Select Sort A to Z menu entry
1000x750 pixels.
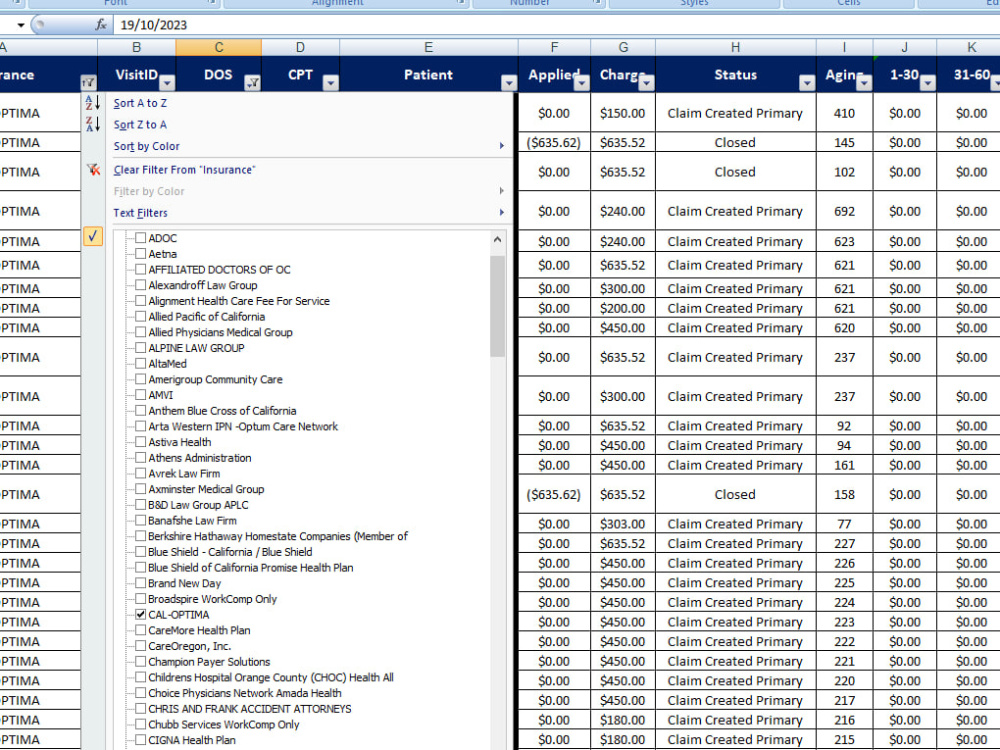click(x=140, y=103)
